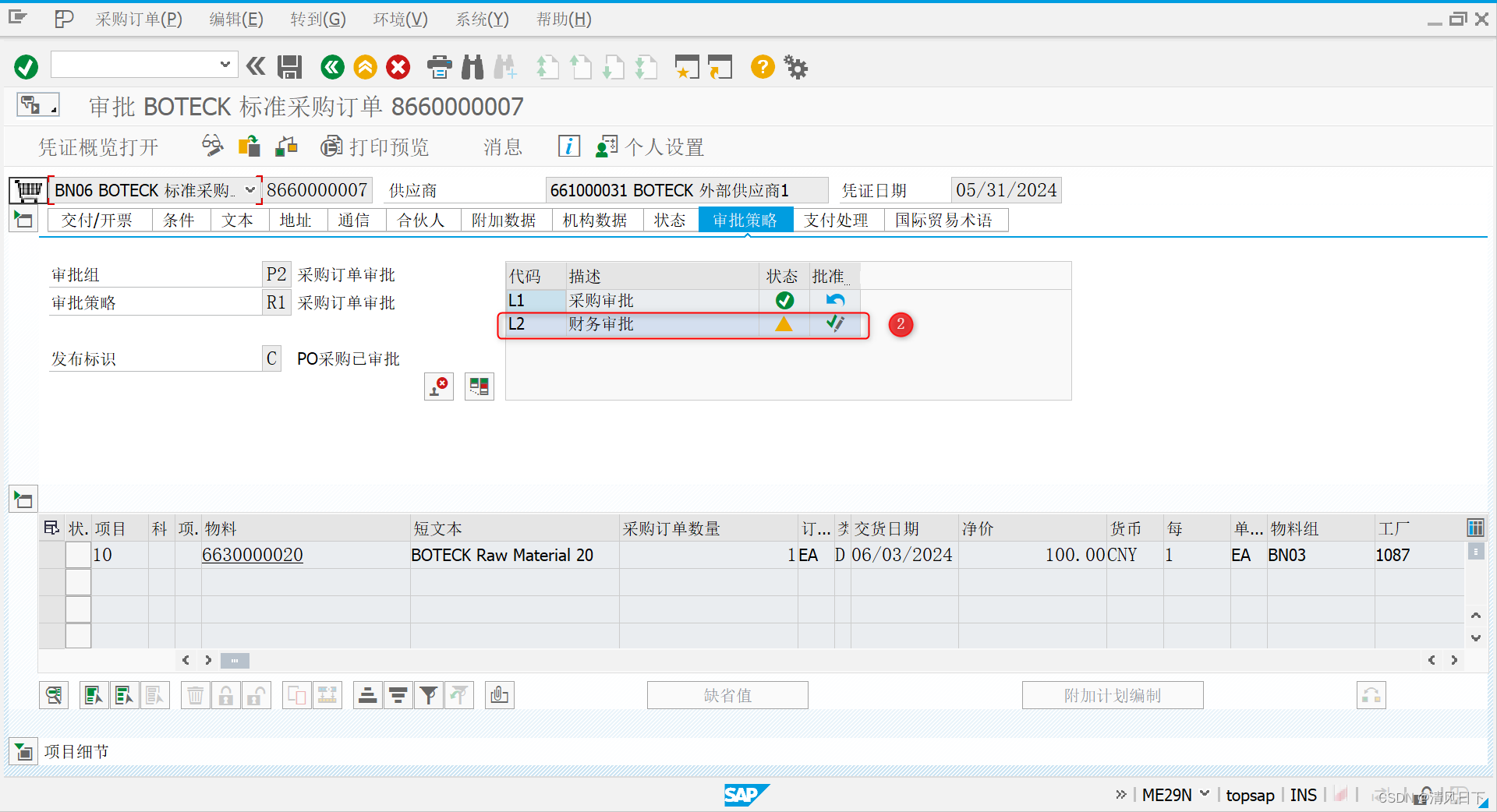Collapse the header section toggle
The height and width of the screenshot is (812, 1497).
[23, 220]
